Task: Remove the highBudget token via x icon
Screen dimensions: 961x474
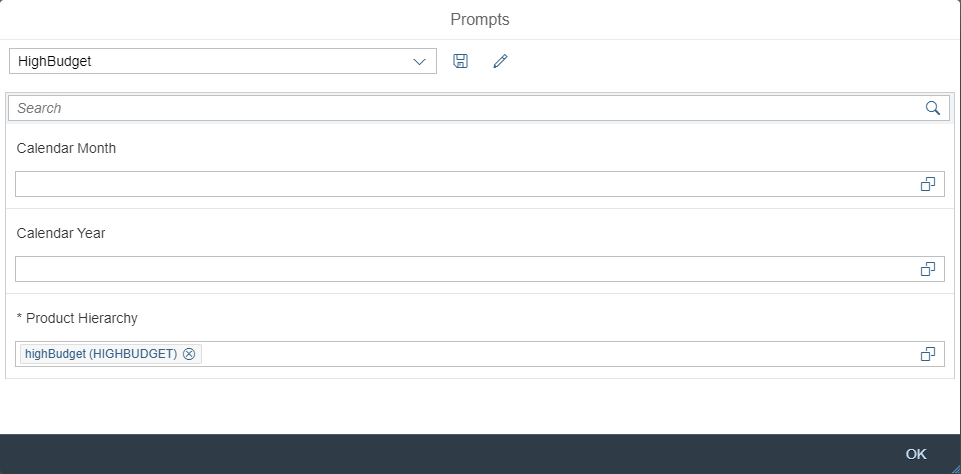Action: point(189,354)
